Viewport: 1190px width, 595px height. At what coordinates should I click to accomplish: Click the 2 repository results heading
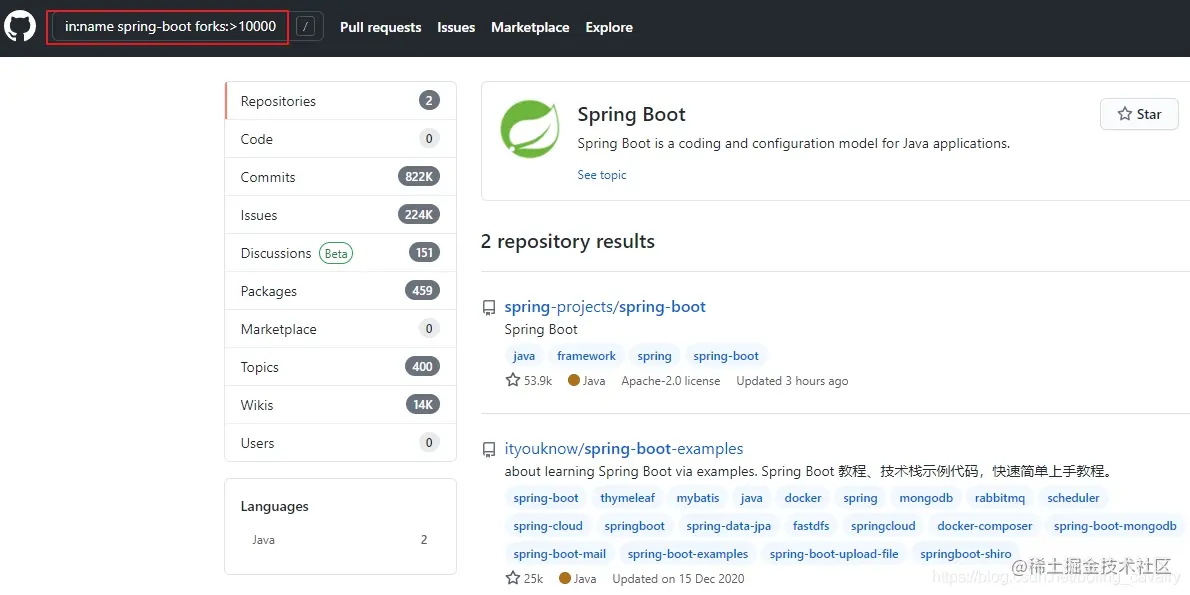568,241
